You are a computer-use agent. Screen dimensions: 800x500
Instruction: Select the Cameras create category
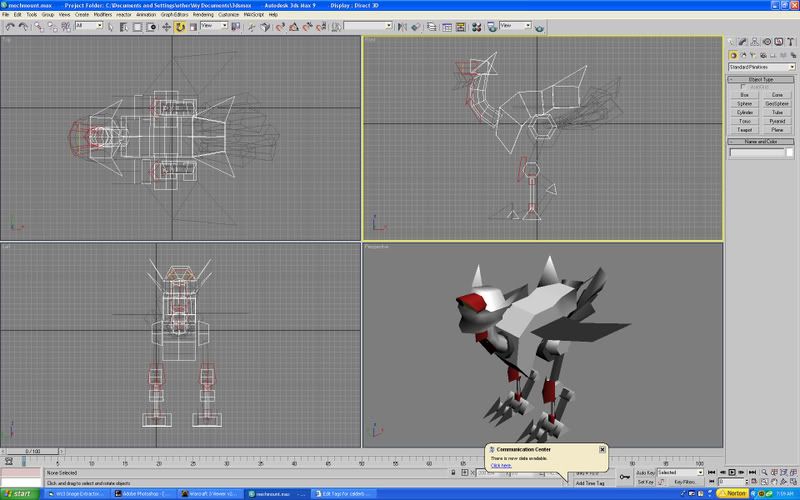[x=763, y=55]
